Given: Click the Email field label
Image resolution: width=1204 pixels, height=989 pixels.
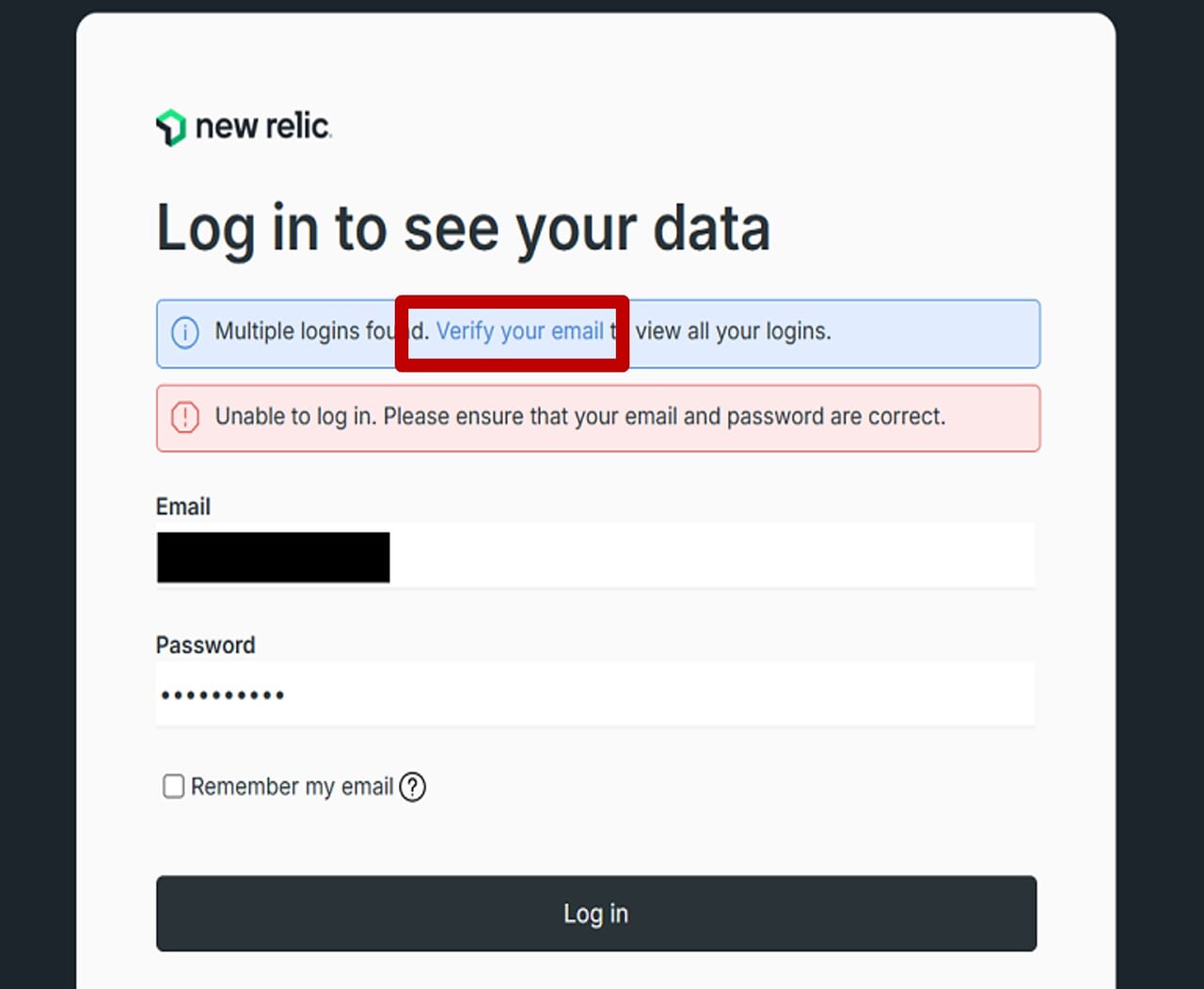Looking at the screenshot, I should (182, 507).
